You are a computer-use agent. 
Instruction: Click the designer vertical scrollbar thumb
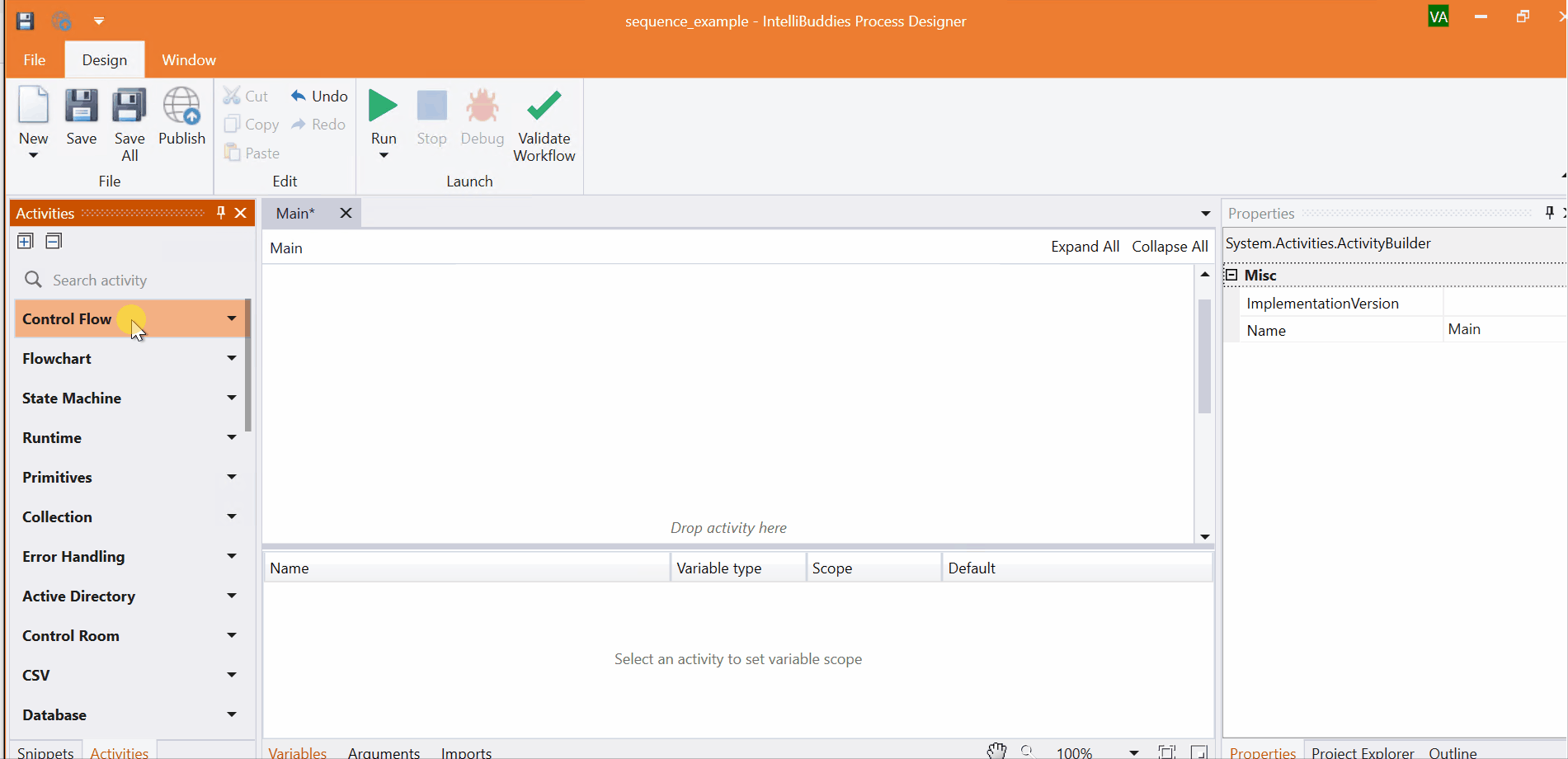pyautogui.click(x=1204, y=356)
